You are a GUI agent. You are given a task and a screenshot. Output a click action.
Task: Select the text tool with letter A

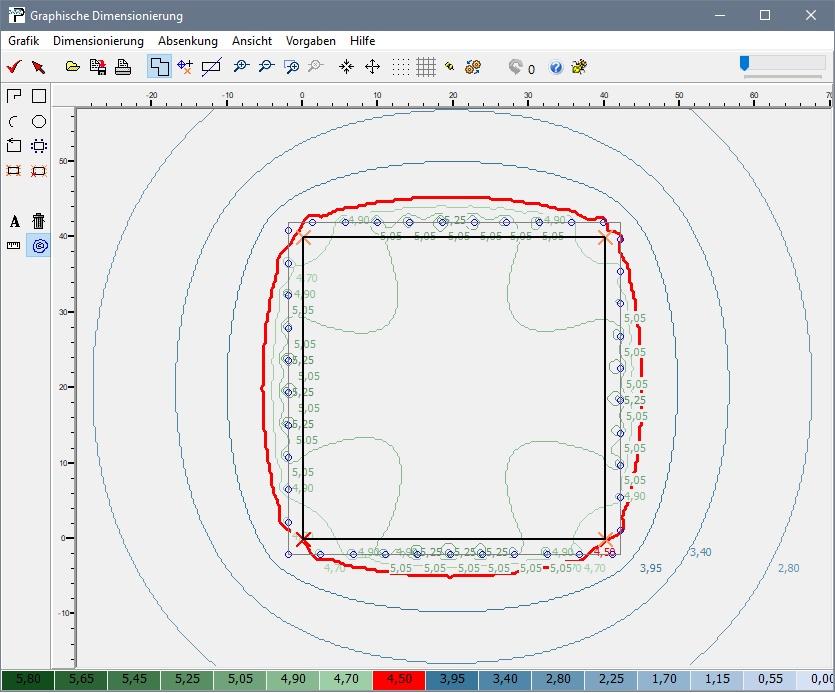14,221
